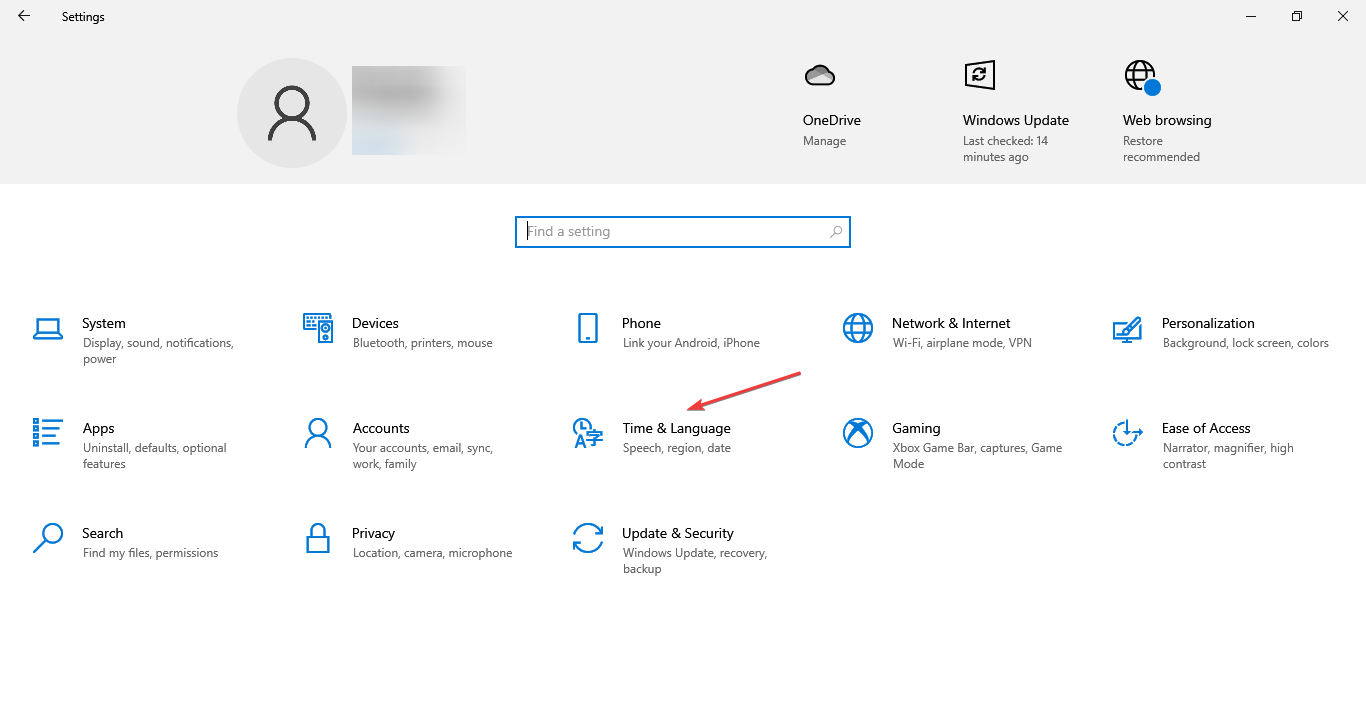Click the Time & Language icon
This screenshot has width=1366, height=728.
[588, 433]
